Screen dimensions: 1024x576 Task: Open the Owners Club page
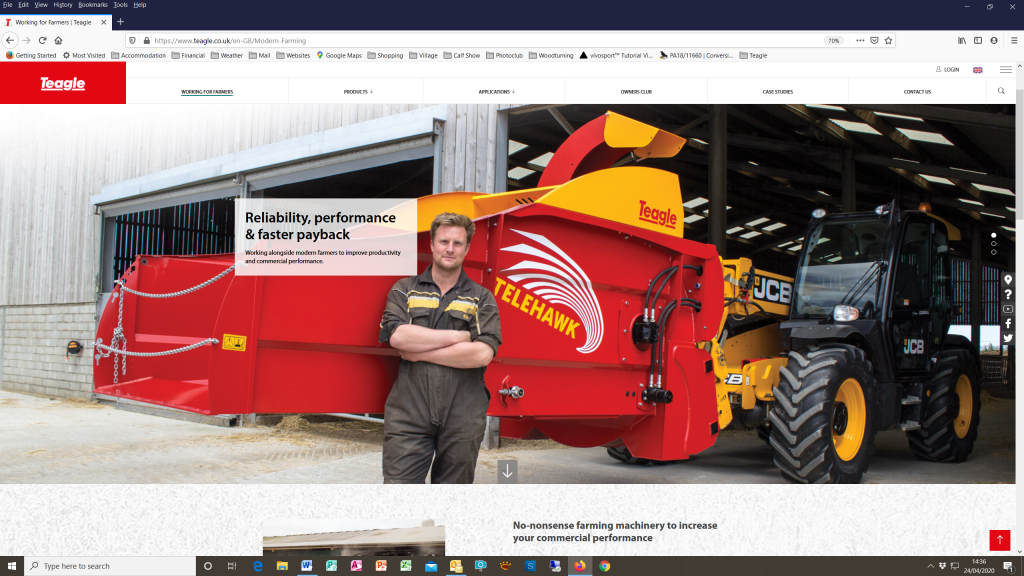click(636, 91)
